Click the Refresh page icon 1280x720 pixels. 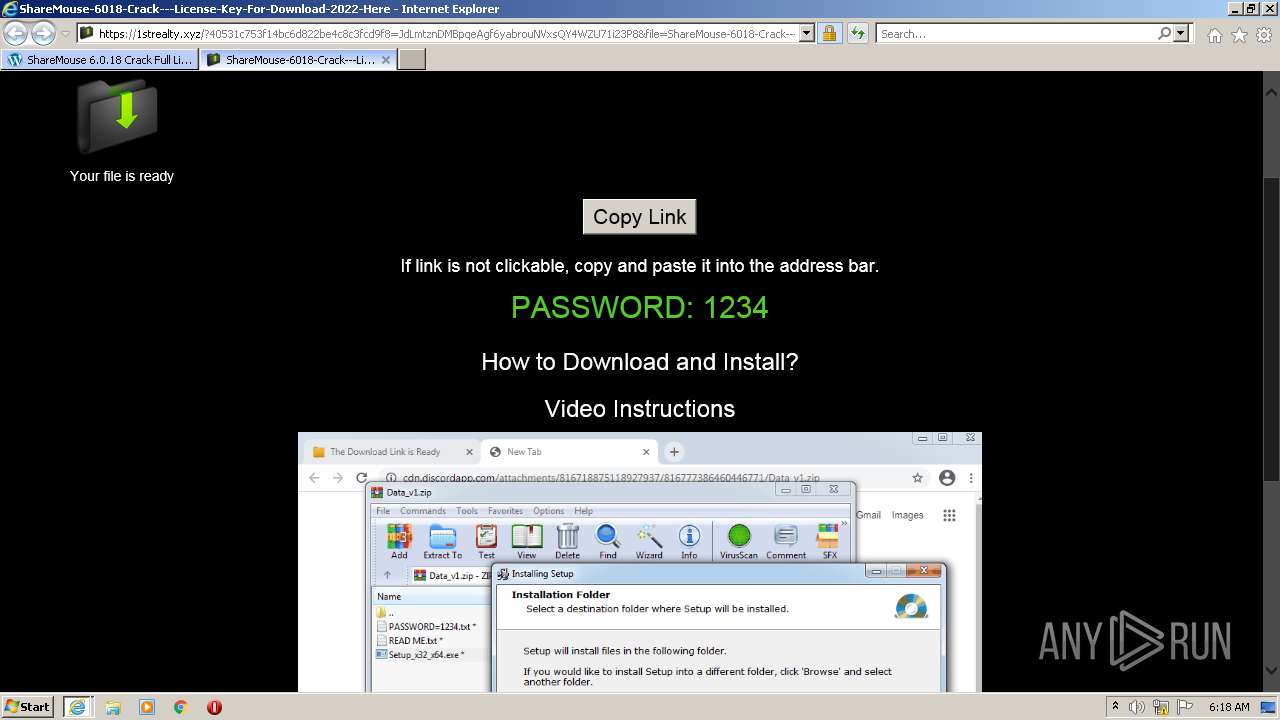857,33
